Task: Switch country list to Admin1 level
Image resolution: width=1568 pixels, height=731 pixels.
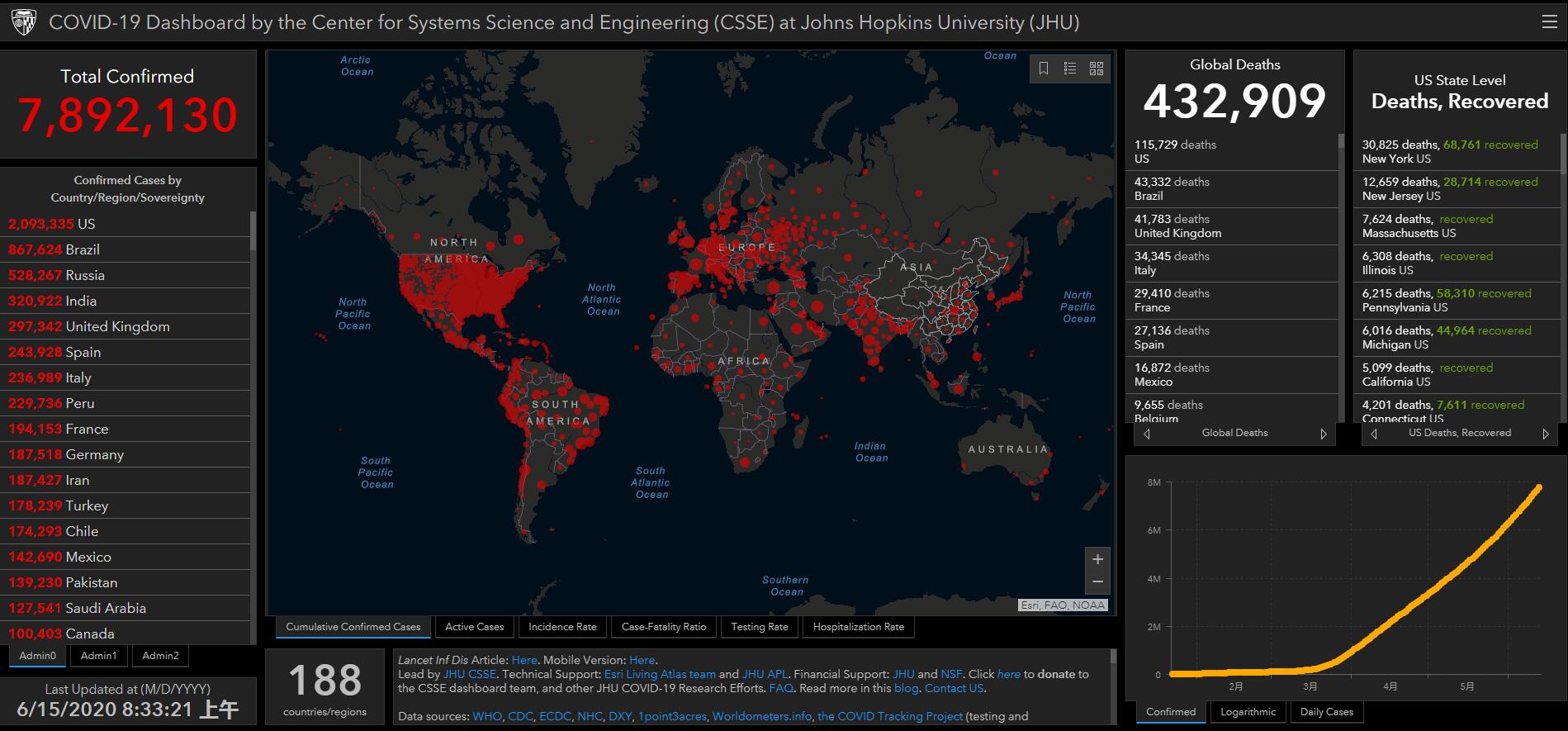Action: coord(98,656)
